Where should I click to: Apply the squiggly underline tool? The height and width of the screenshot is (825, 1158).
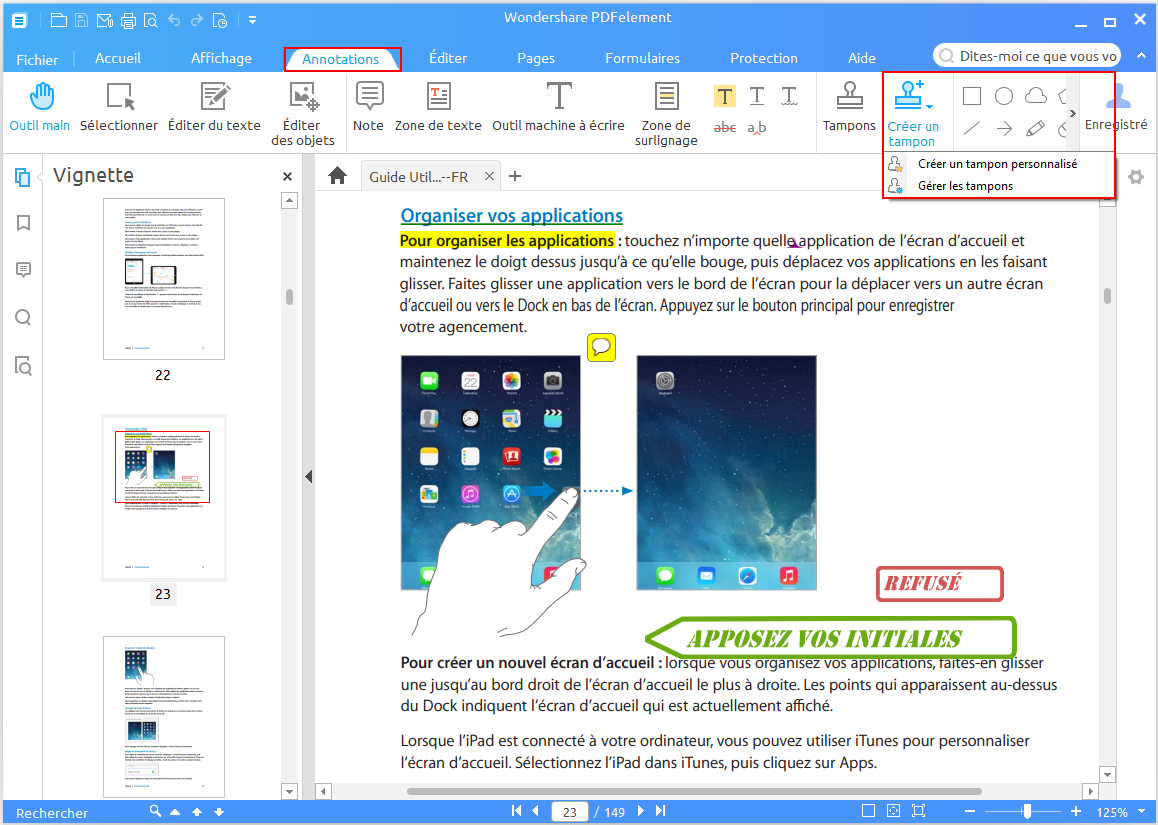(x=789, y=96)
